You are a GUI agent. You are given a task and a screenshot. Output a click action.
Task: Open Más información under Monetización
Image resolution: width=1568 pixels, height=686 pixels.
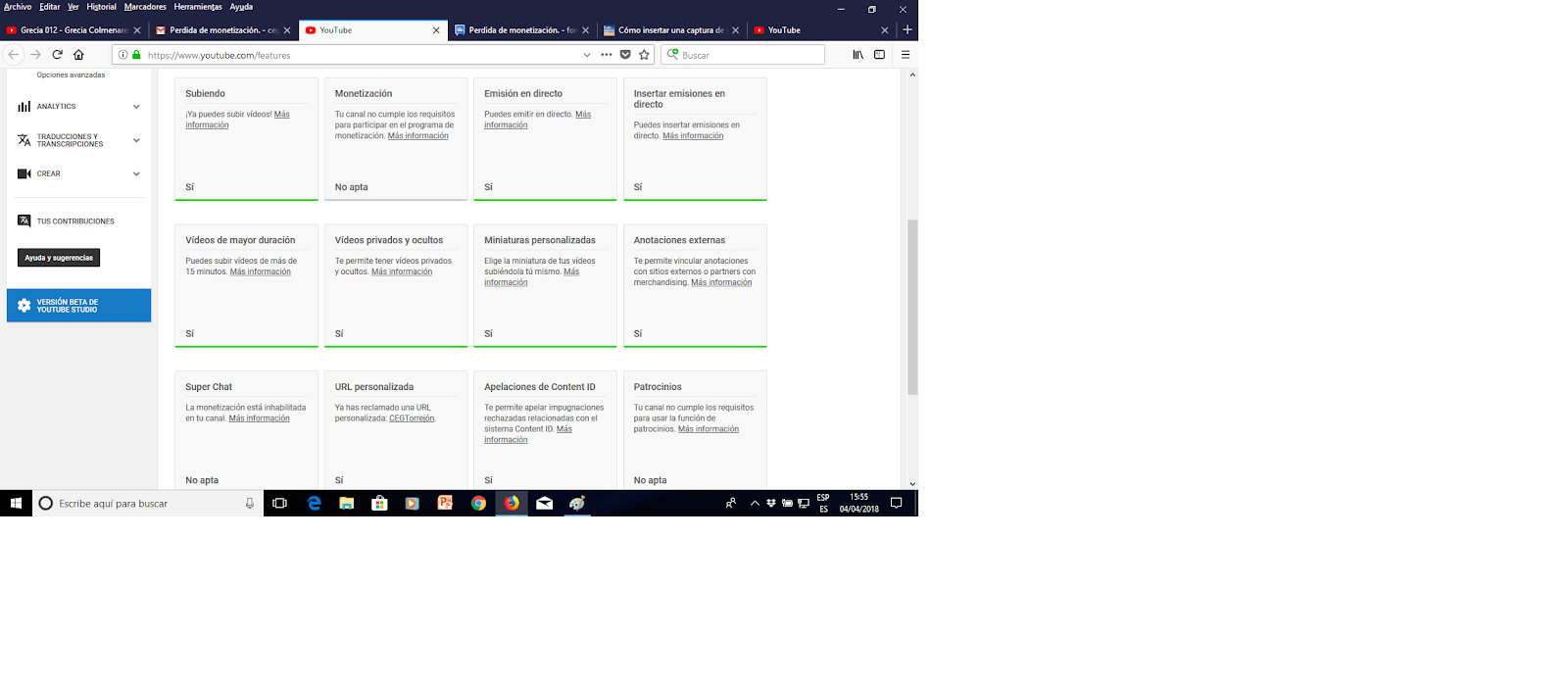(x=418, y=136)
